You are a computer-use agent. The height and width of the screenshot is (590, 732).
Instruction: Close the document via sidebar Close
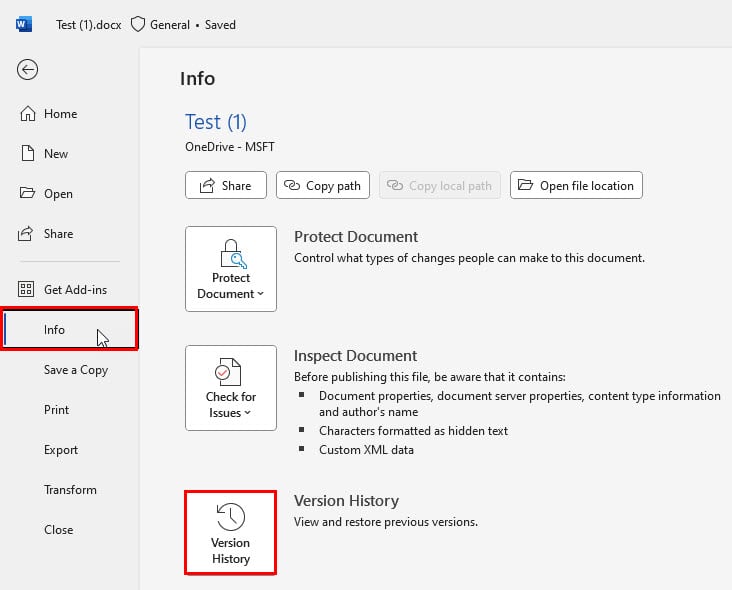pos(58,530)
